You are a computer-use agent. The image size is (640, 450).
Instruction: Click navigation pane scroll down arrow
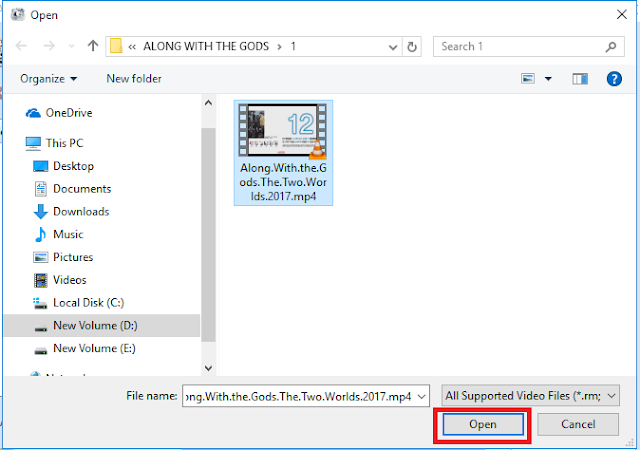click(208, 368)
